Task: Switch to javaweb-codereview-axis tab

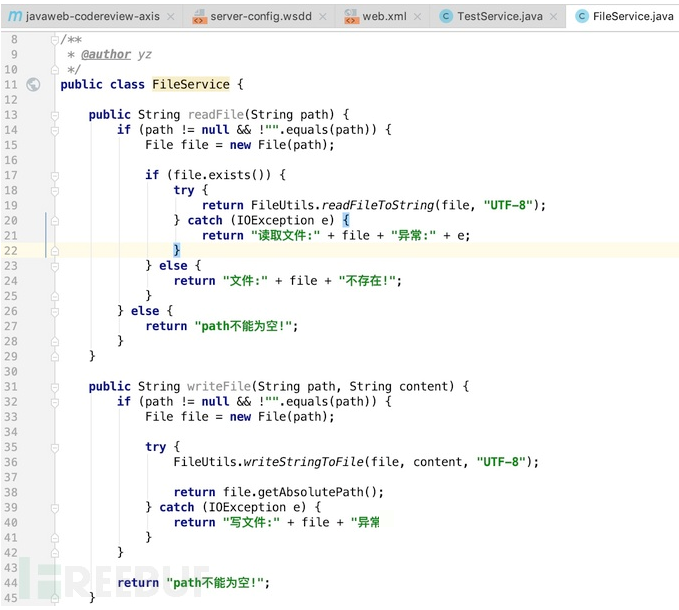Action: (x=92, y=16)
